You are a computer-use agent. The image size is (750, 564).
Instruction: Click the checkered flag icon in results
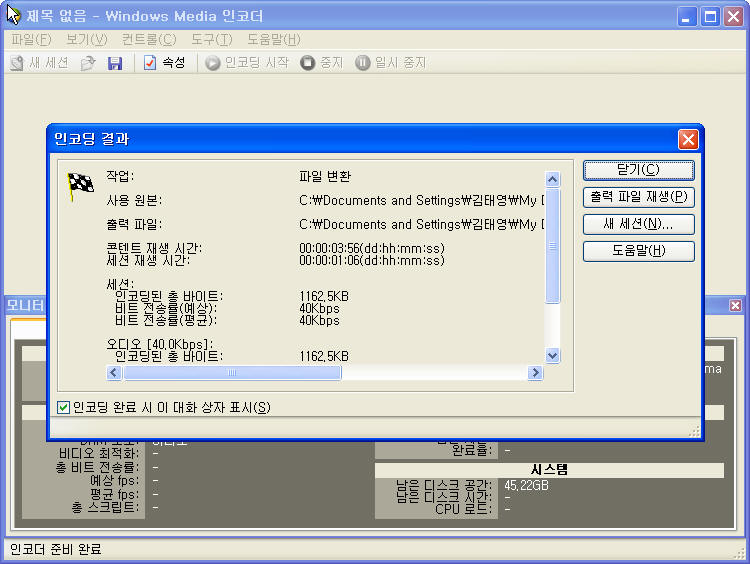coord(80,186)
